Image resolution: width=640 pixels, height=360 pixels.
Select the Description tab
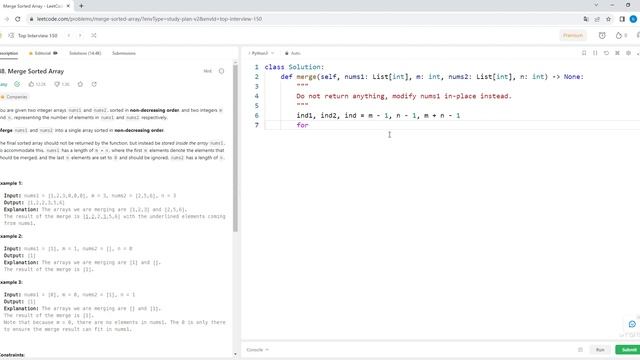coord(9,53)
